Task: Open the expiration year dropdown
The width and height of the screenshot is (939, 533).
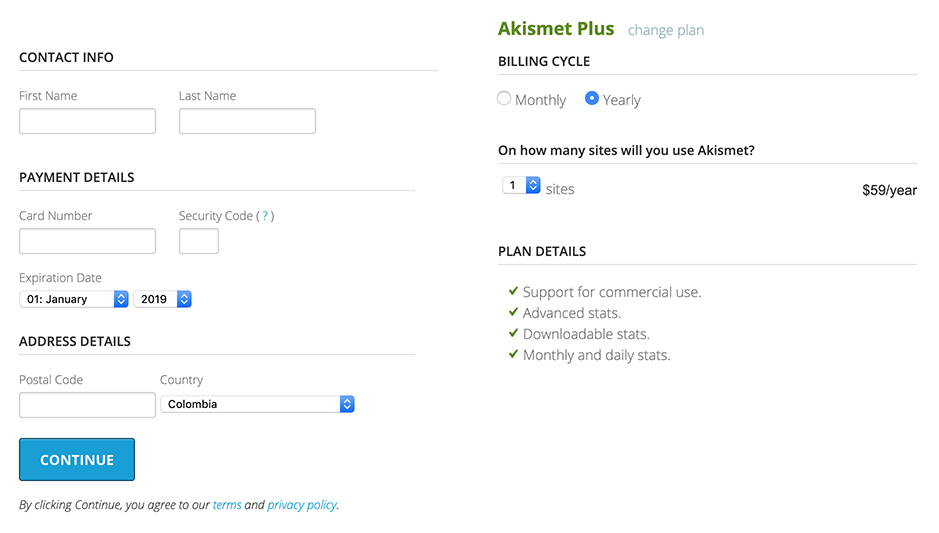Action: click(x=162, y=299)
